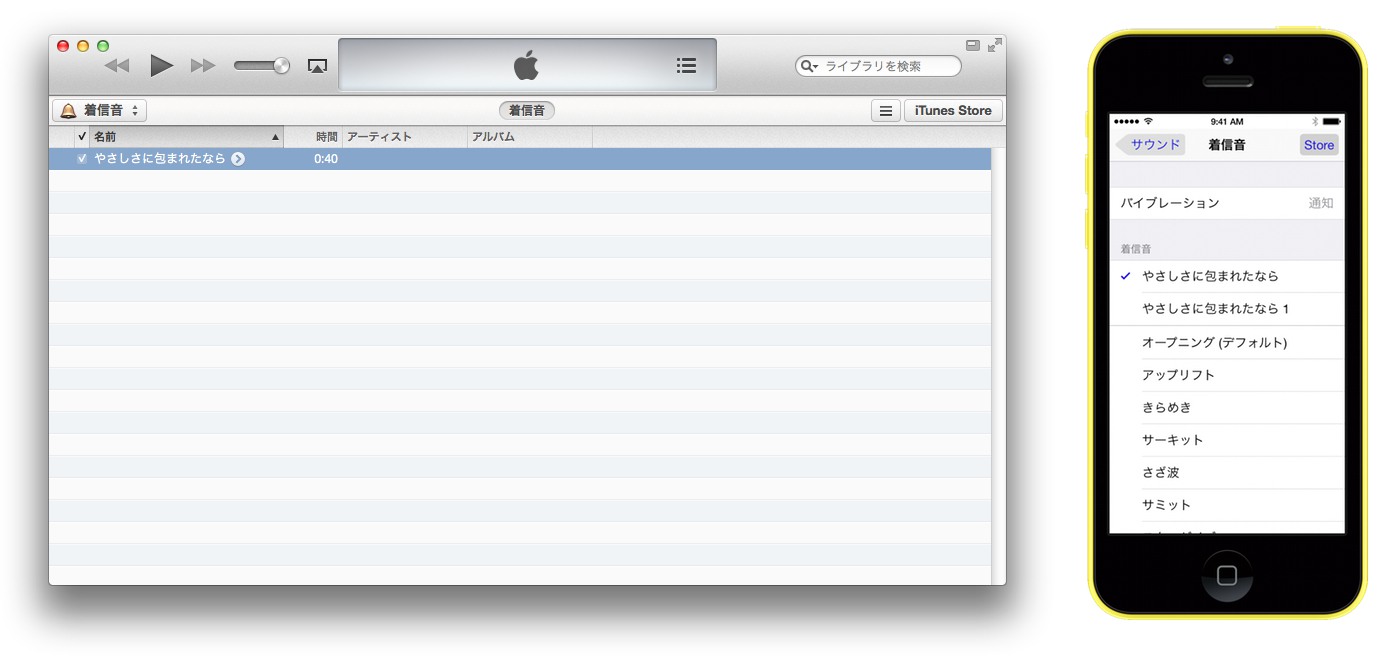Sort by 名前 column header

pyautogui.click(x=186, y=137)
